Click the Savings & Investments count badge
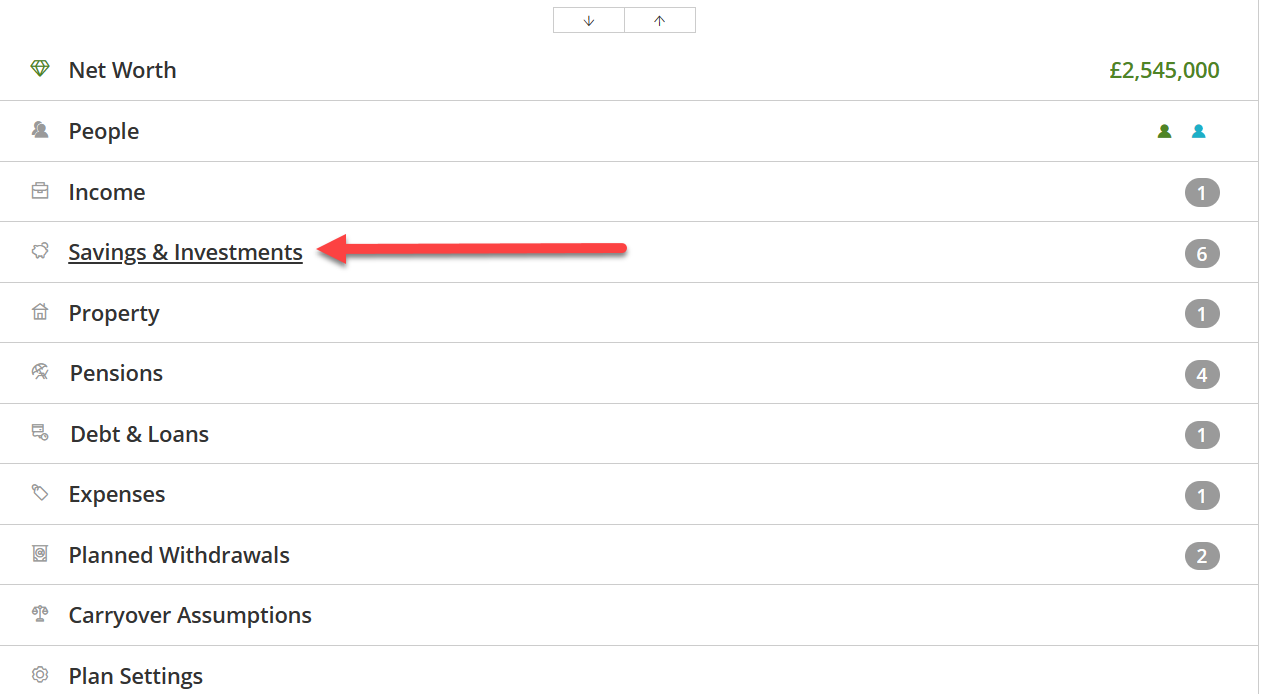This screenshot has width=1263, height=694. [x=1202, y=254]
